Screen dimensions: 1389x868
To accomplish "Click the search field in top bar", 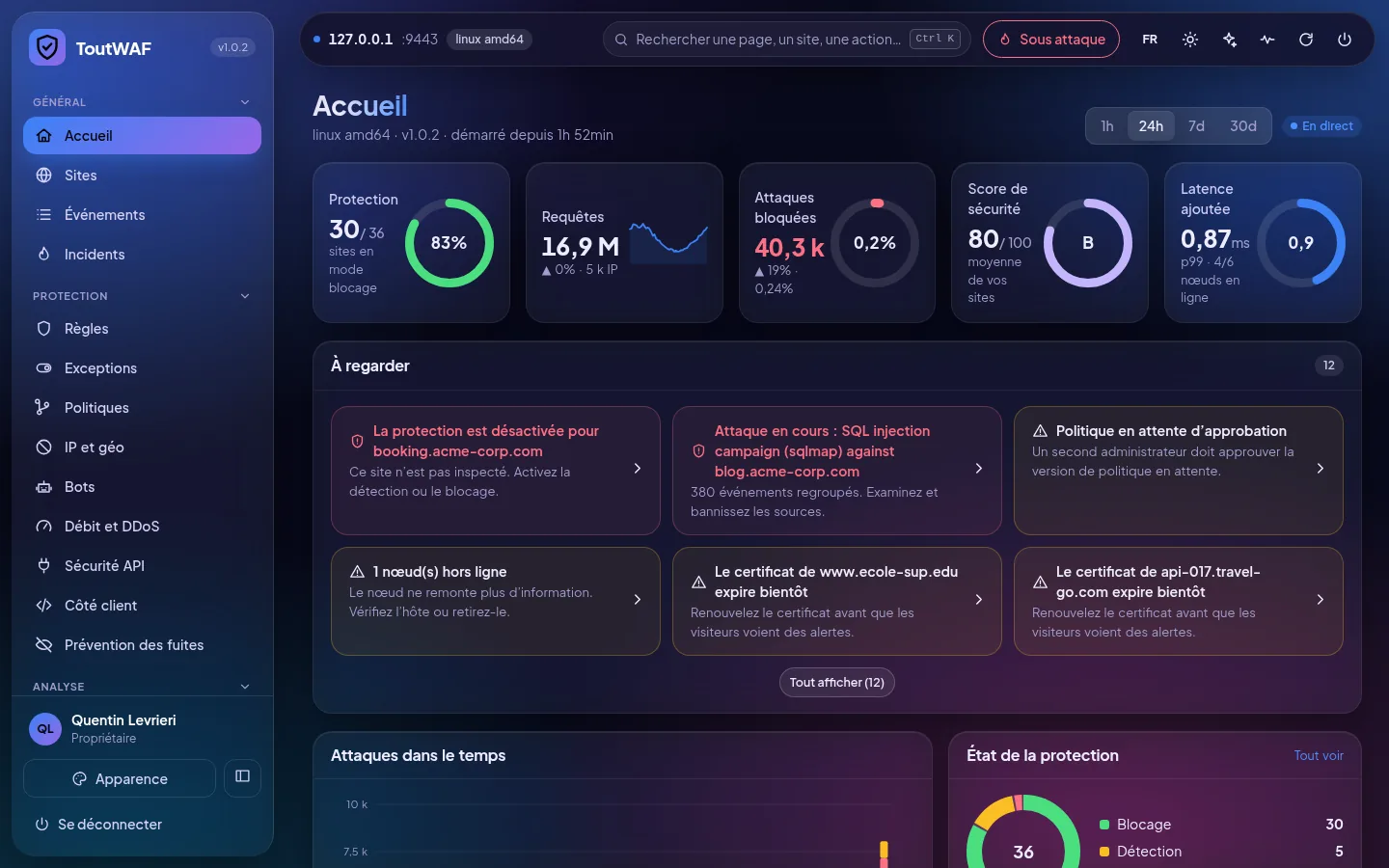I will point(787,40).
